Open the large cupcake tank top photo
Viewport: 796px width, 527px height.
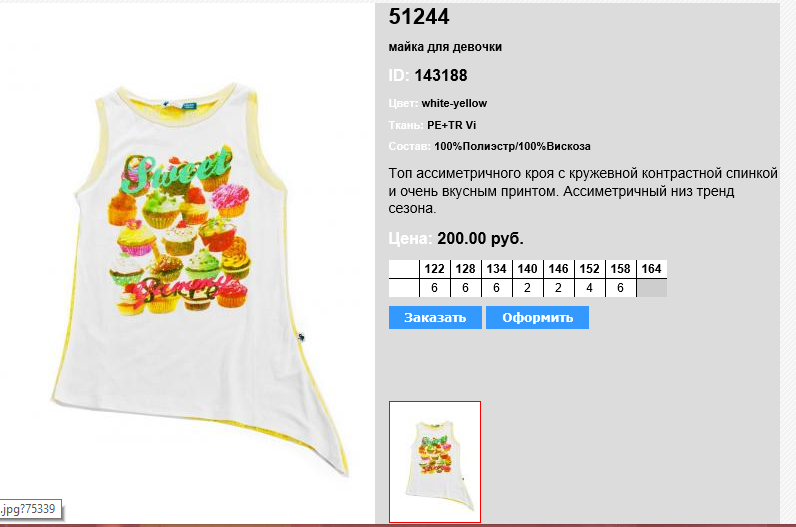(201, 279)
